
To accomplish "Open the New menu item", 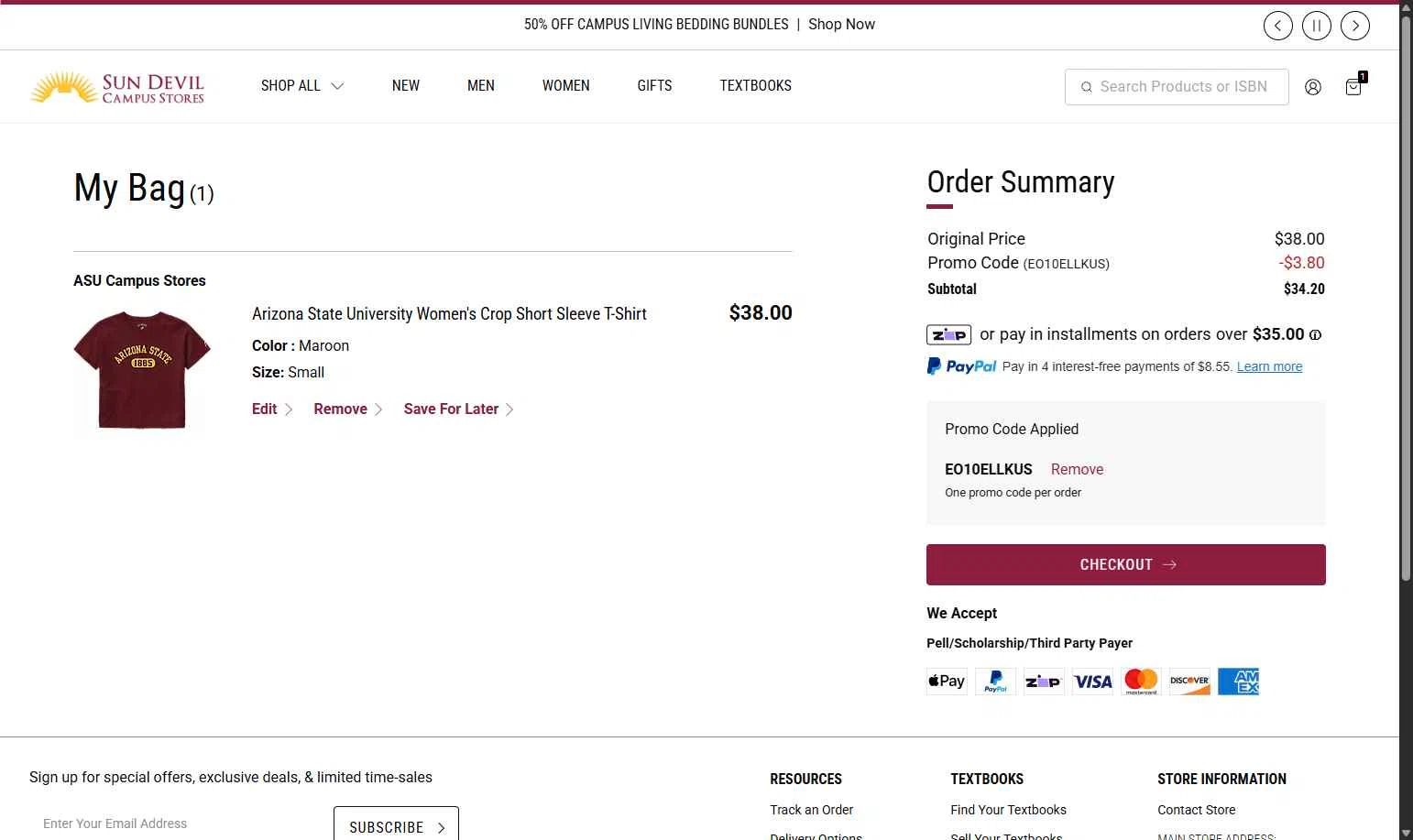I will (x=405, y=86).
